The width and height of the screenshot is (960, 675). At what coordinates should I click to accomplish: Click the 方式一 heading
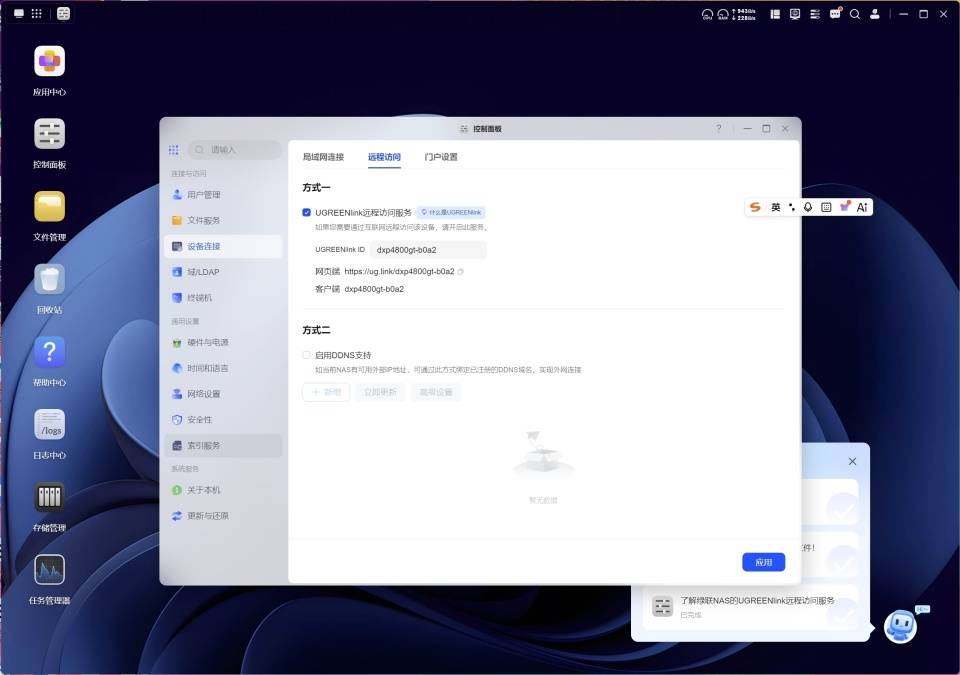tap(317, 187)
